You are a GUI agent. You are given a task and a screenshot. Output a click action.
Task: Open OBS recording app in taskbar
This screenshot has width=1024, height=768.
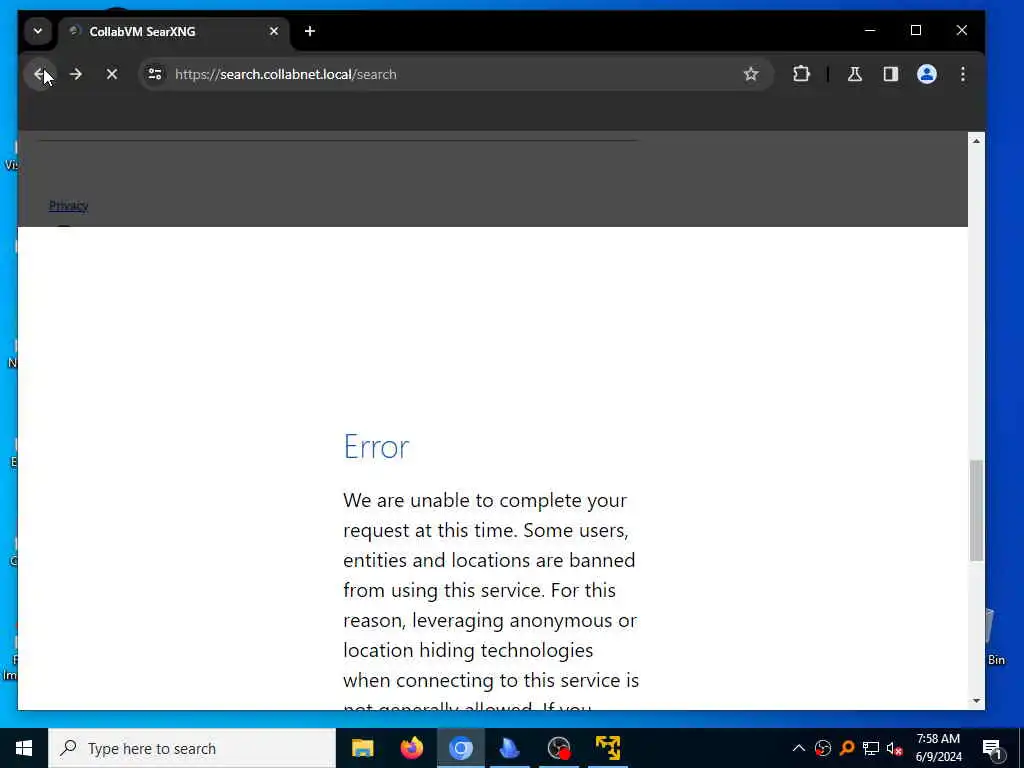click(559, 748)
